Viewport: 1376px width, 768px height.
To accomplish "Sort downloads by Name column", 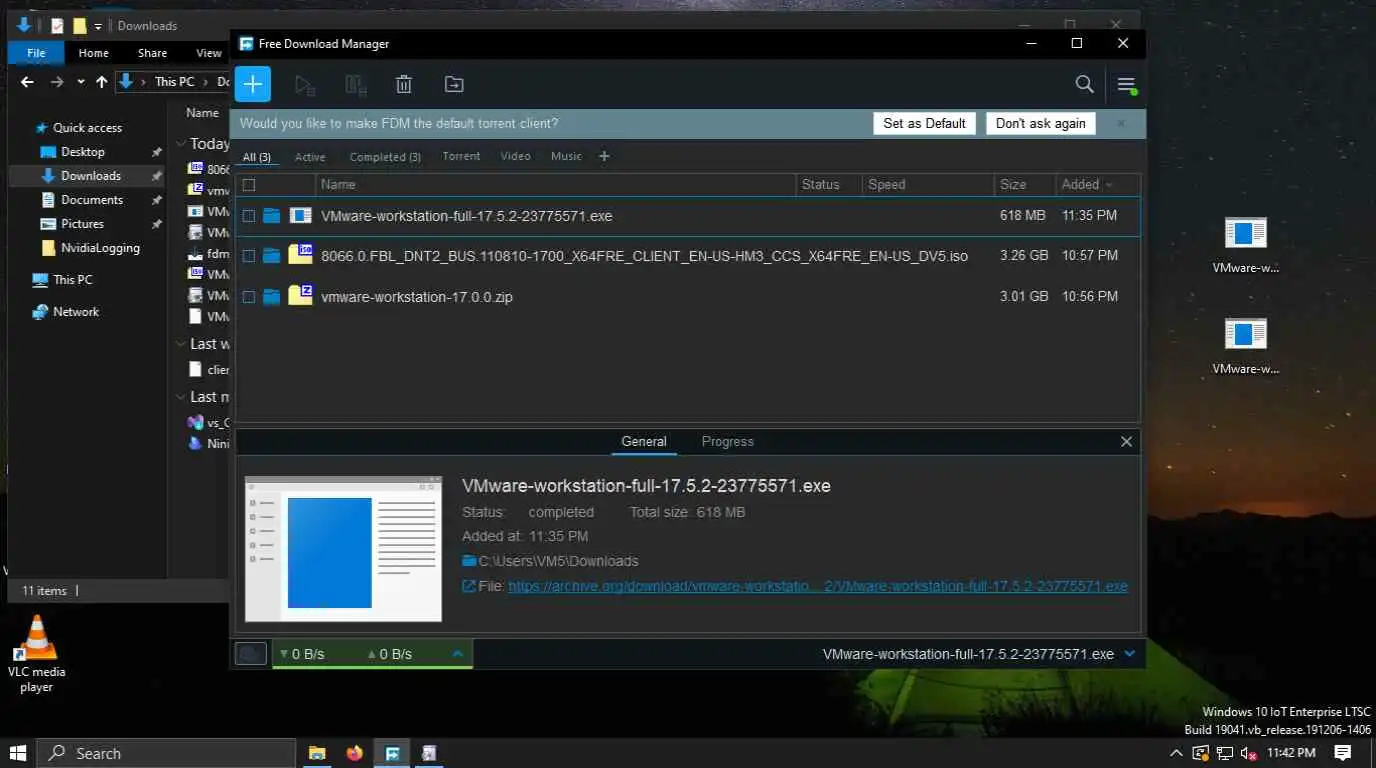I will tap(338, 185).
